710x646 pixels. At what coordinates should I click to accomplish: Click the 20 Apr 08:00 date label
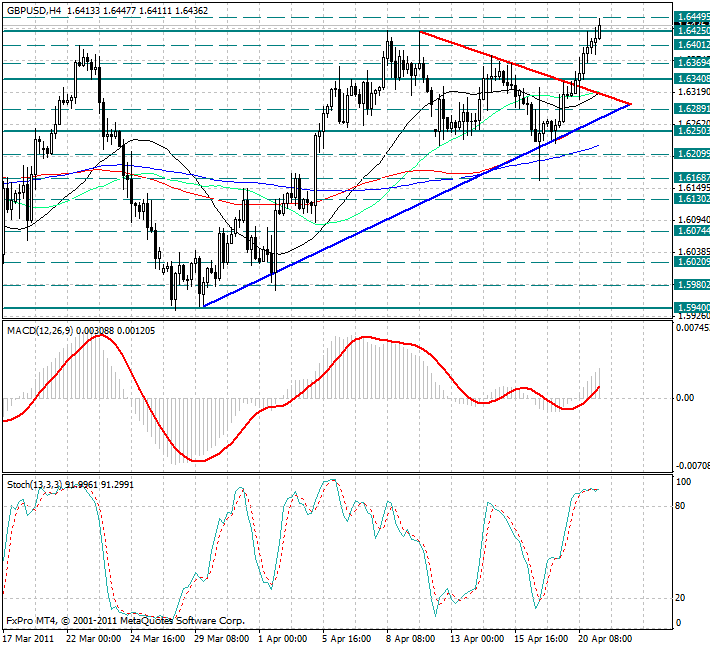click(605, 639)
